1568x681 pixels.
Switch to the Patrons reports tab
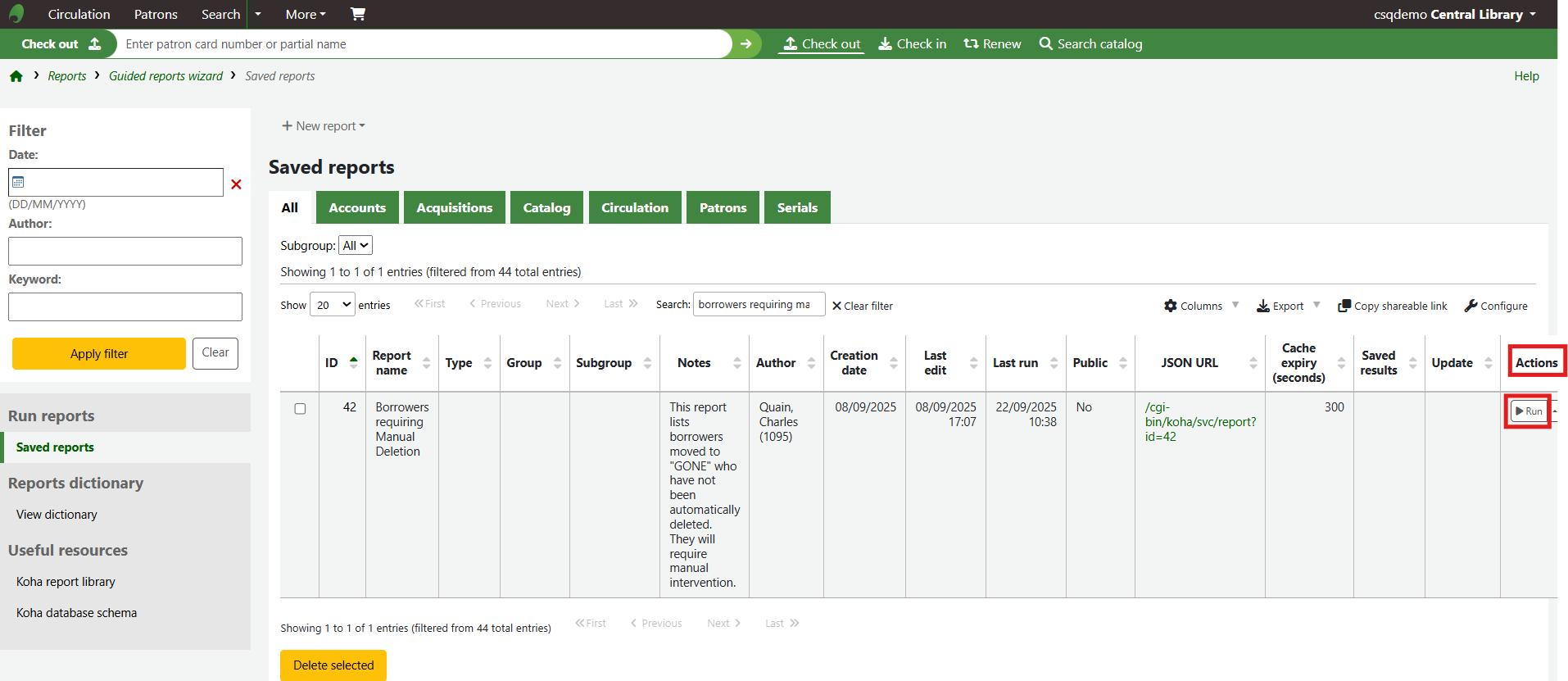pyautogui.click(x=723, y=208)
